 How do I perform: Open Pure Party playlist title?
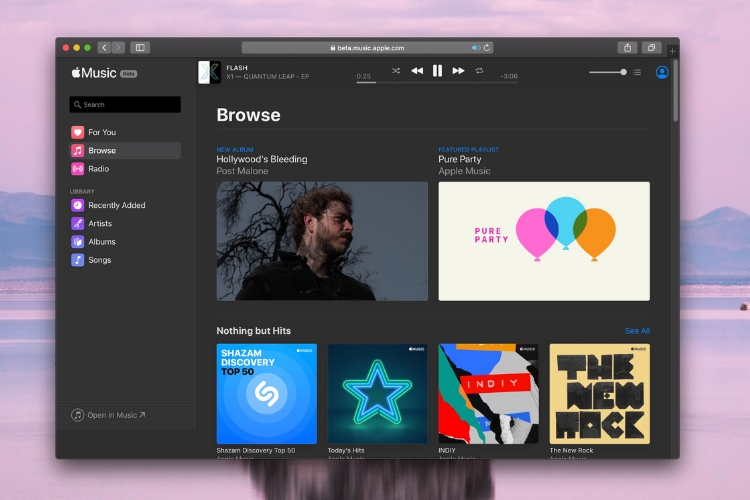[x=460, y=159]
